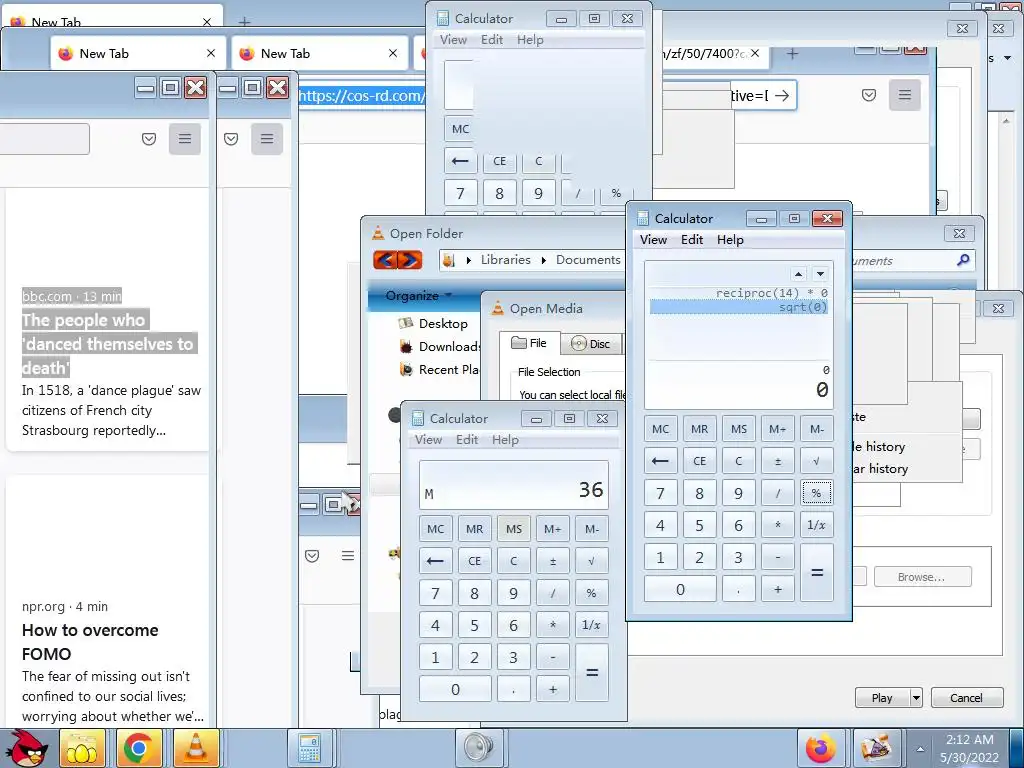Click the Documents breadcrumb in Open Folder
Image resolution: width=1024 pixels, height=768 pixels.
click(x=588, y=260)
